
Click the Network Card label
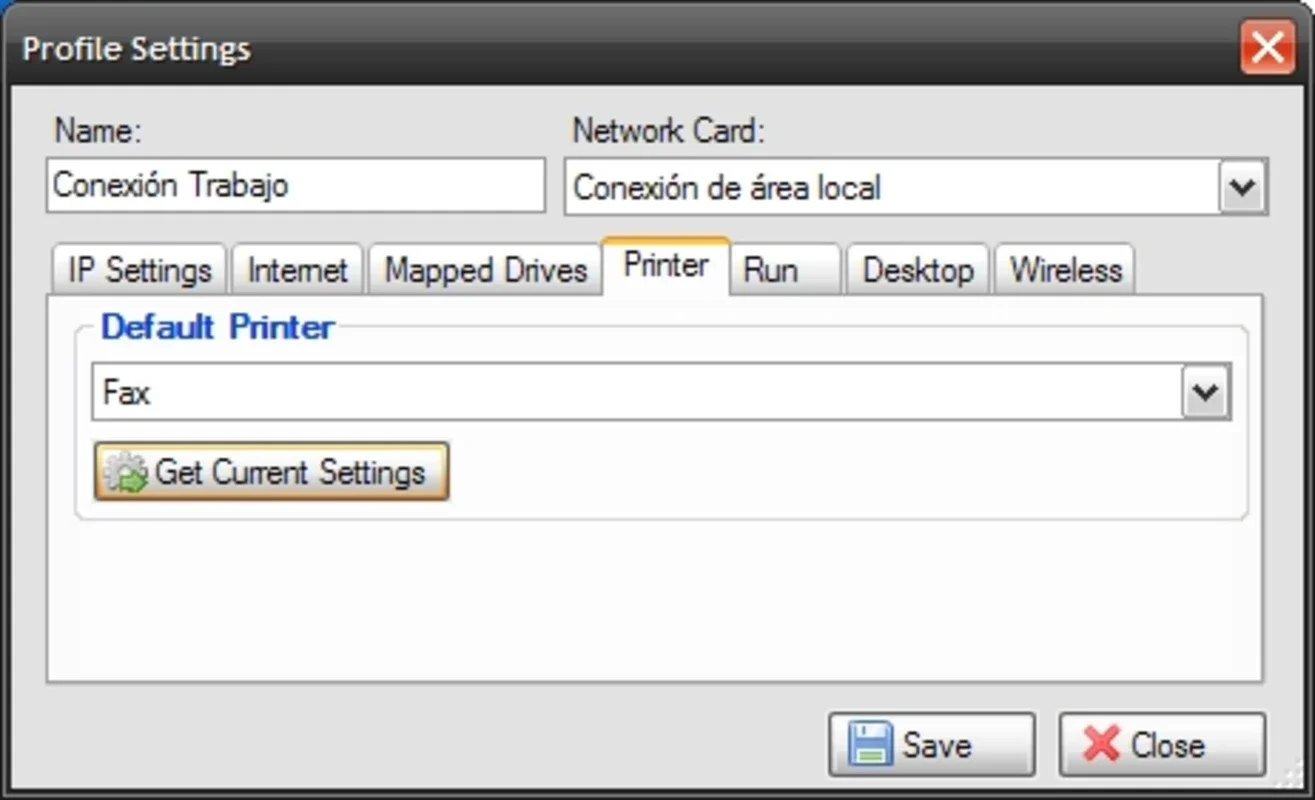(x=668, y=131)
